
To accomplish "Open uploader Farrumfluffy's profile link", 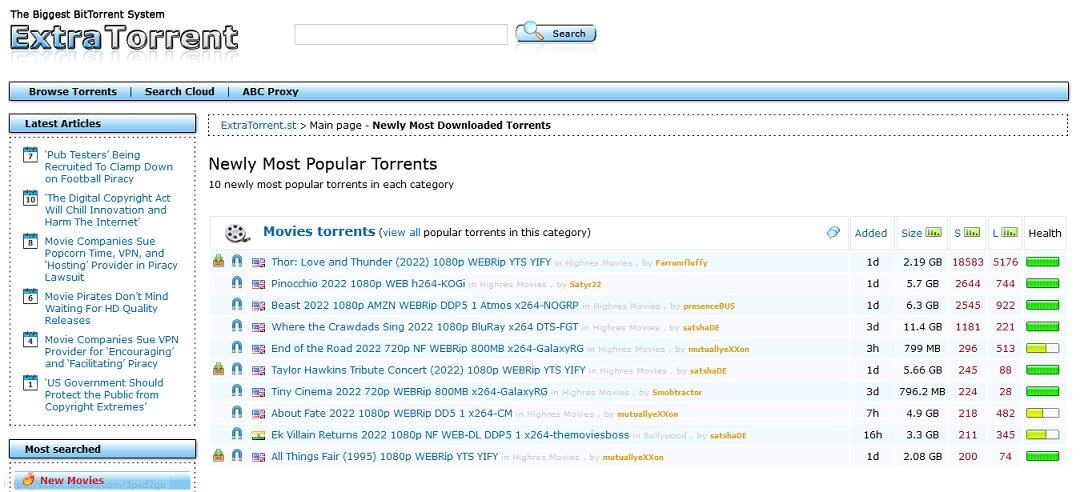I will pos(681,263).
